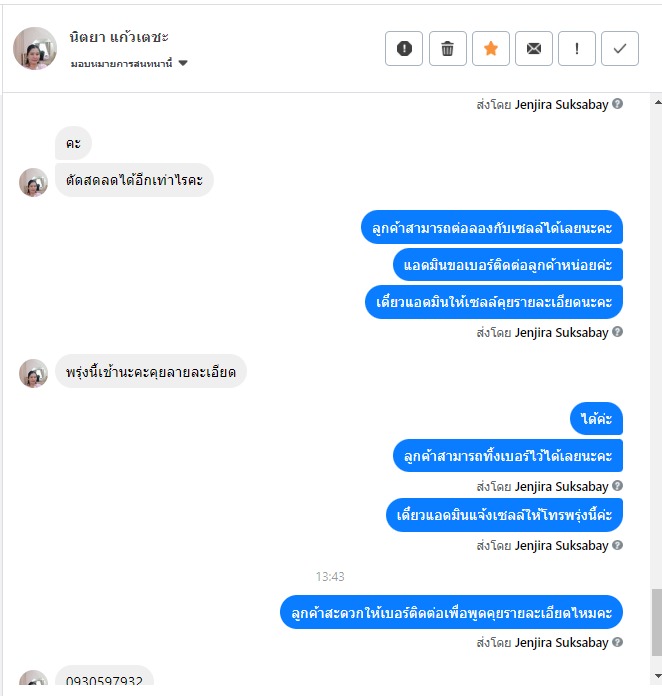Screen dimensions: 662x696
Task: Mark conversation unread with the envelope icon
Action: point(534,48)
